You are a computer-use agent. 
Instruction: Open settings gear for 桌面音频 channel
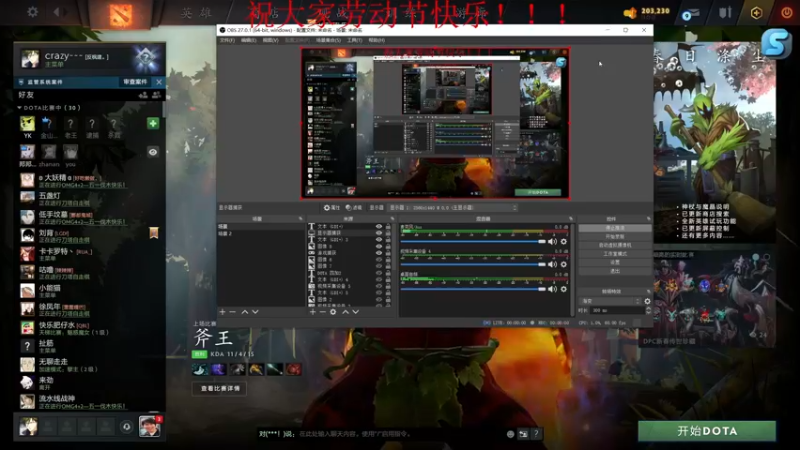click(564, 289)
